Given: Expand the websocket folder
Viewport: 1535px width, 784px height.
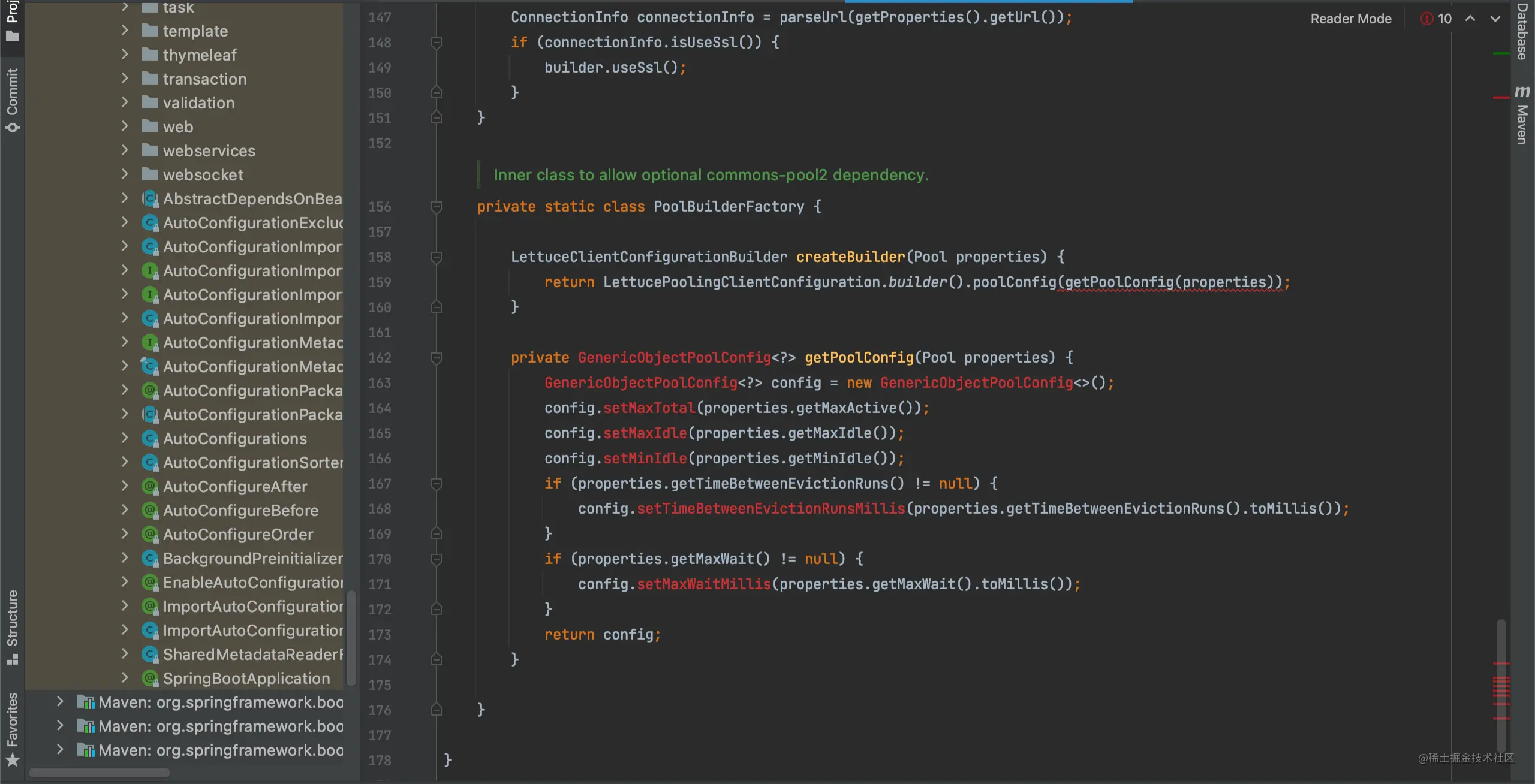Looking at the screenshot, I should (x=125, y=174).
